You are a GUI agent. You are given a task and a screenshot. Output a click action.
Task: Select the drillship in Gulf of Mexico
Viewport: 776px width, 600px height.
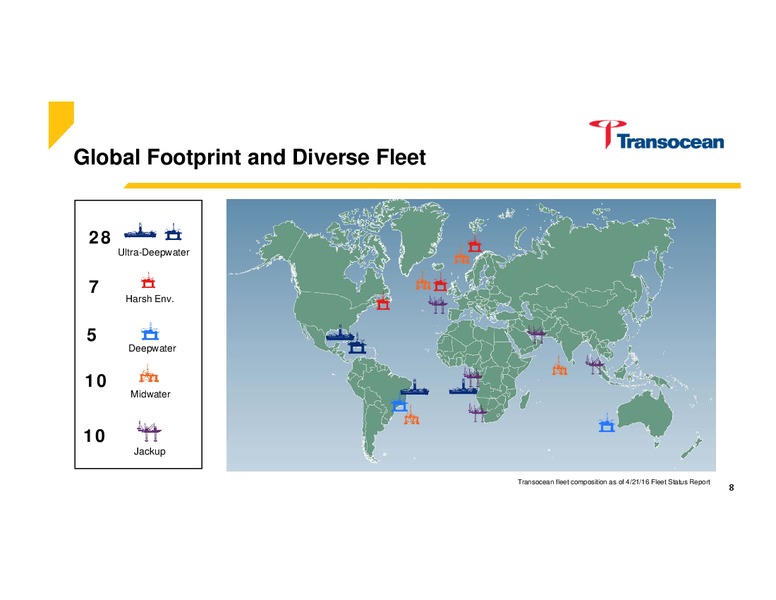pyautogui.click(x=340, y=334)
